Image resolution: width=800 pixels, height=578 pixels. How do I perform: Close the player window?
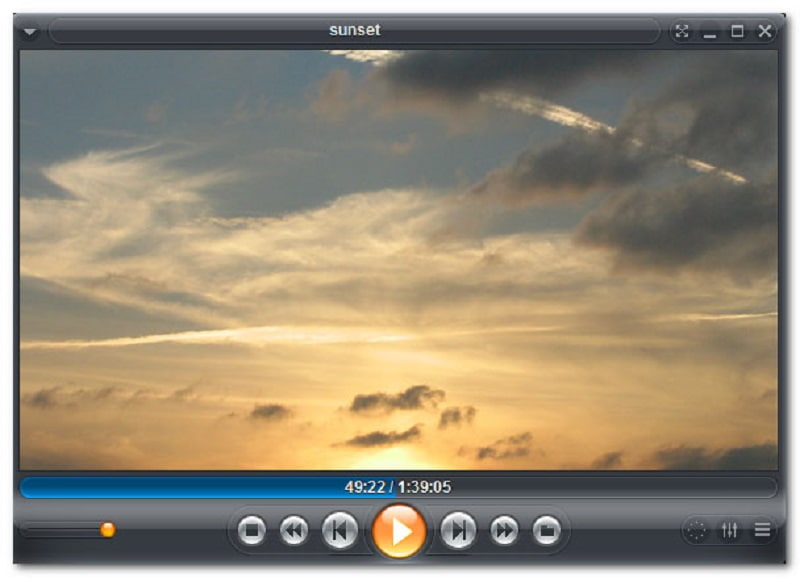click(x=765, y=31)
